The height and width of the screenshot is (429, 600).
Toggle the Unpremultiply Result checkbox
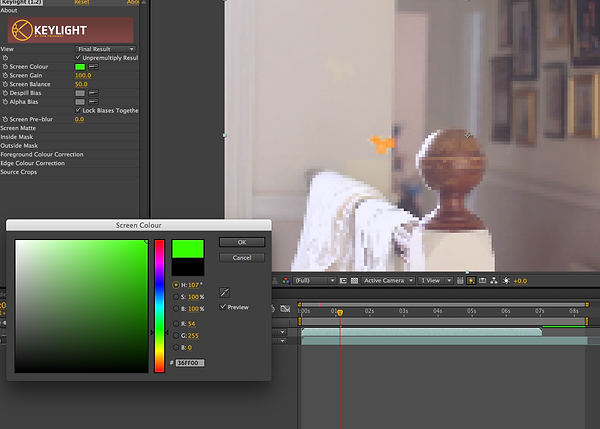click(78, 57)
